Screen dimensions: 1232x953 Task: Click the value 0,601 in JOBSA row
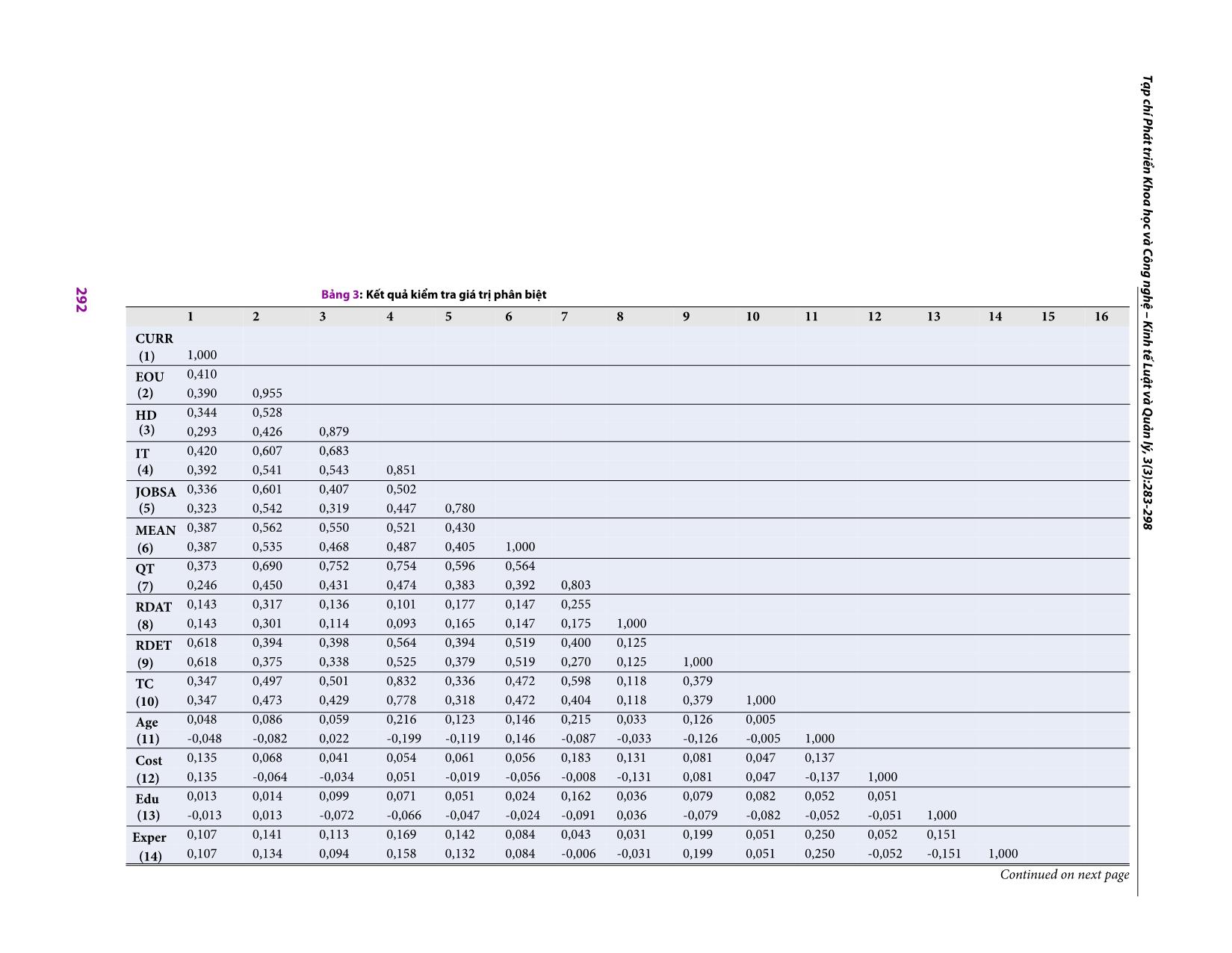point(267,489)
